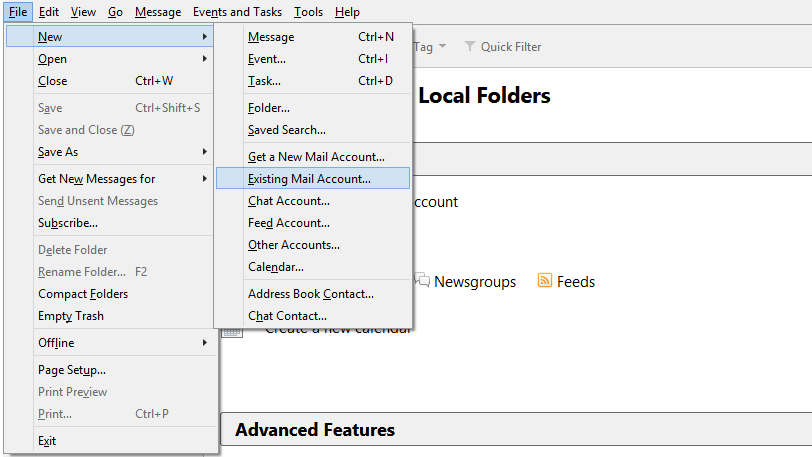This screenshot has height=457, width=812.
Task: Choose Feed Account...
Action: tap(313, 223)
